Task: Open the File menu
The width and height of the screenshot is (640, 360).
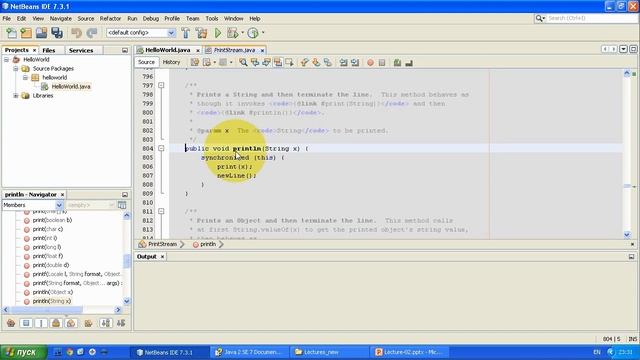Action: point(7,18)
